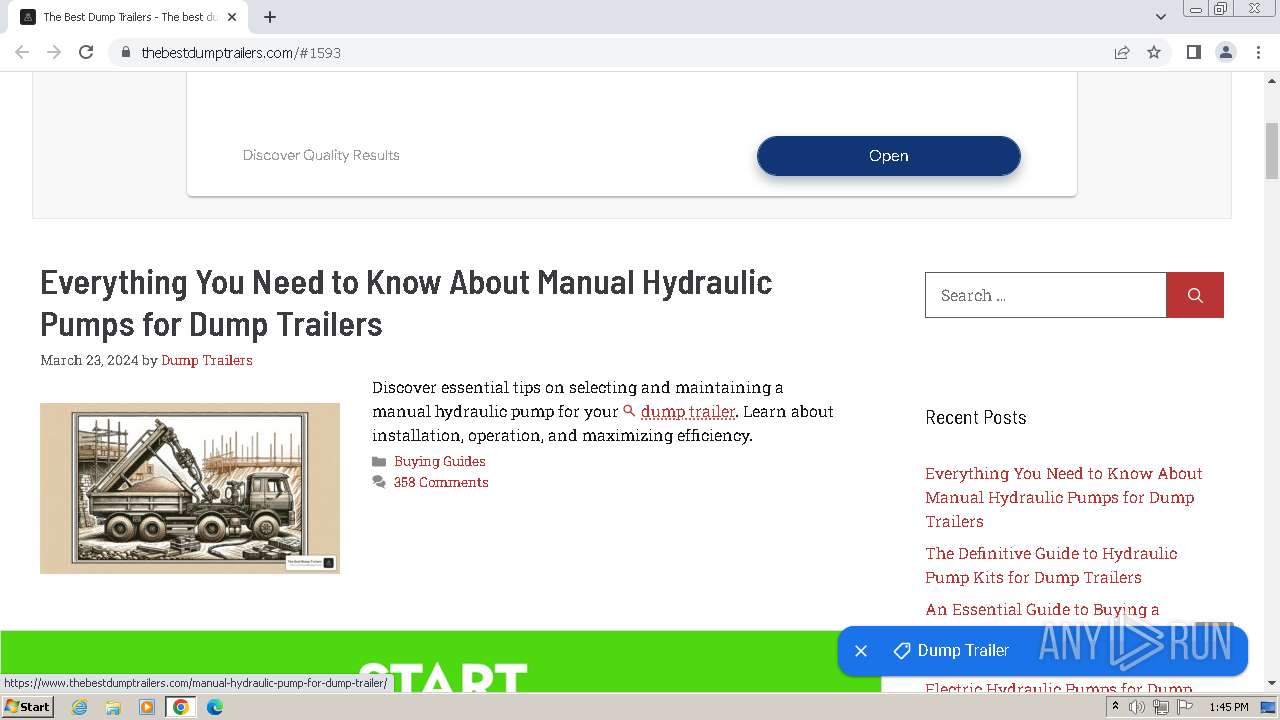The height and width of the screenshot is (720, 1280).
Task: Click the scrollbar up arrow
Action: pyautogui.click(x=1272, y=79)
